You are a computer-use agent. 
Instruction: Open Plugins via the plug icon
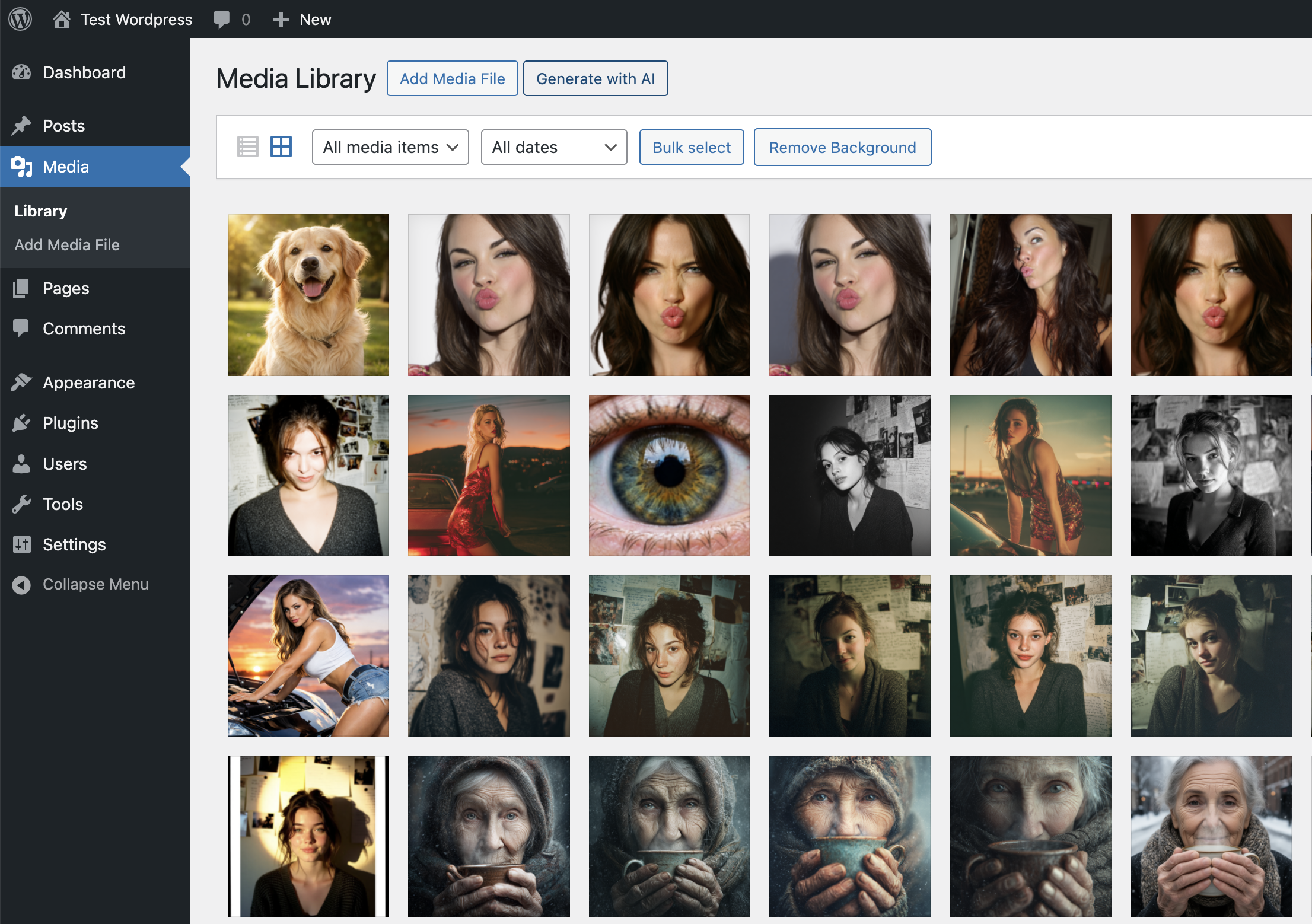click(x=22, y=423)
